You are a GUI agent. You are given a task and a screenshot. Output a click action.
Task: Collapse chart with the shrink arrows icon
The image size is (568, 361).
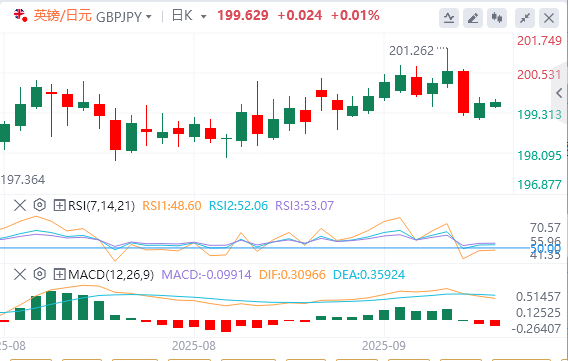click(x=525, y=18)
